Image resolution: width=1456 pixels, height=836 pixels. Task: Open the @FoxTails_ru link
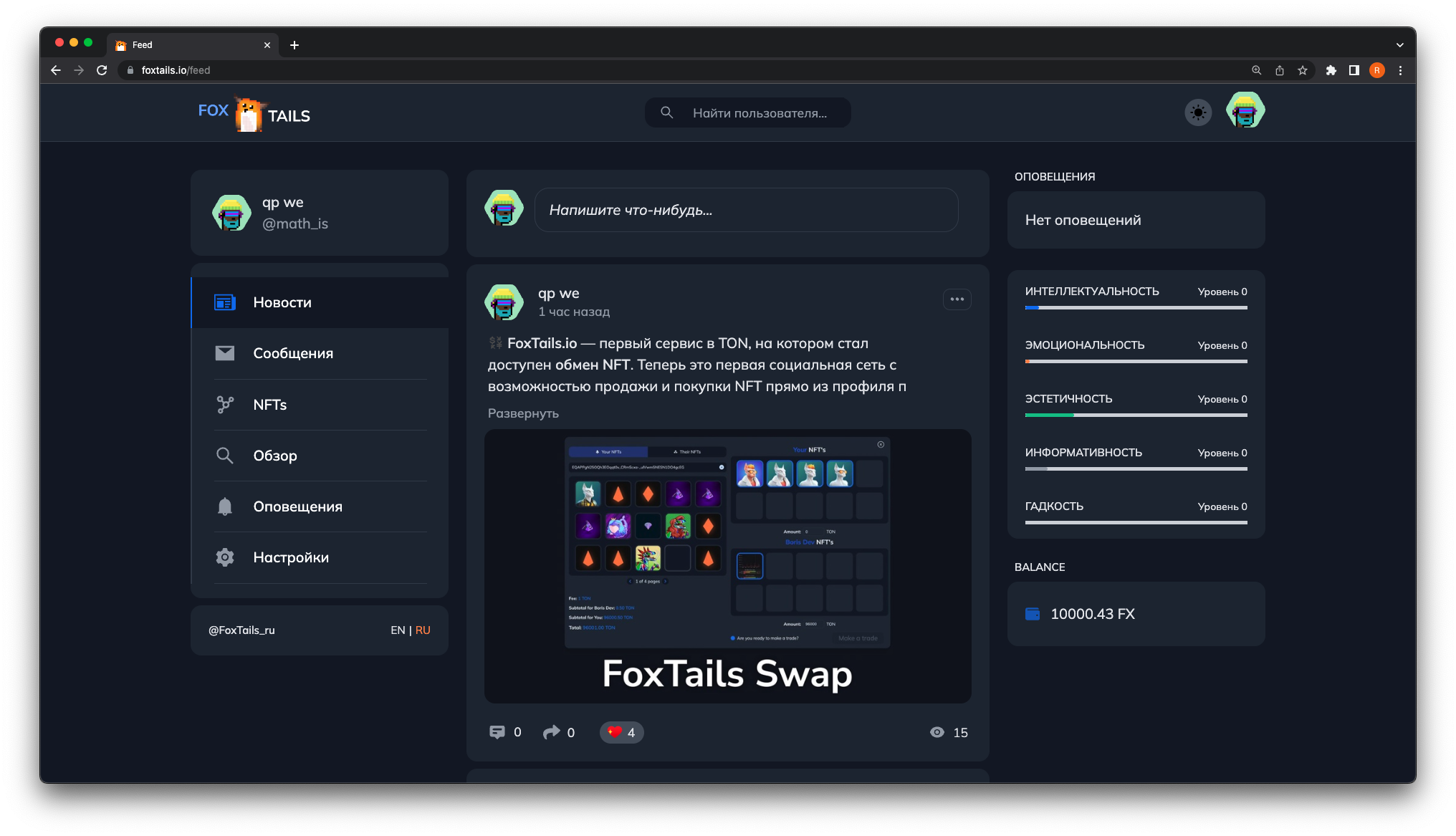click(x=241, y=630)
